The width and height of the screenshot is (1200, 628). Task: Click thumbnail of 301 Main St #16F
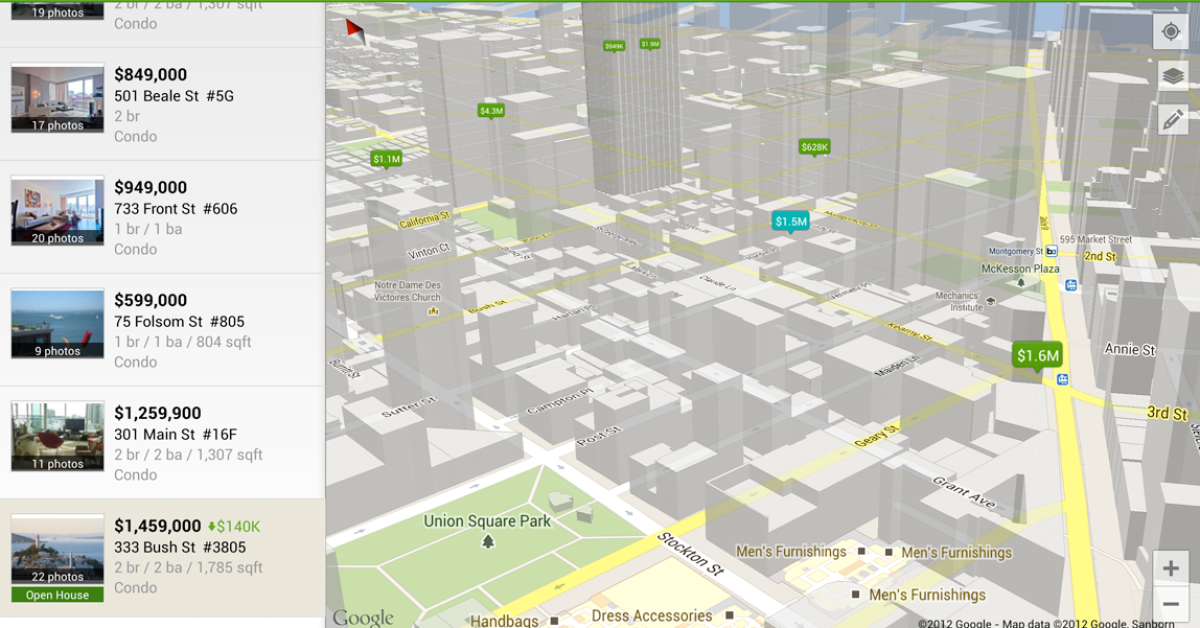(x=57, y=437)
